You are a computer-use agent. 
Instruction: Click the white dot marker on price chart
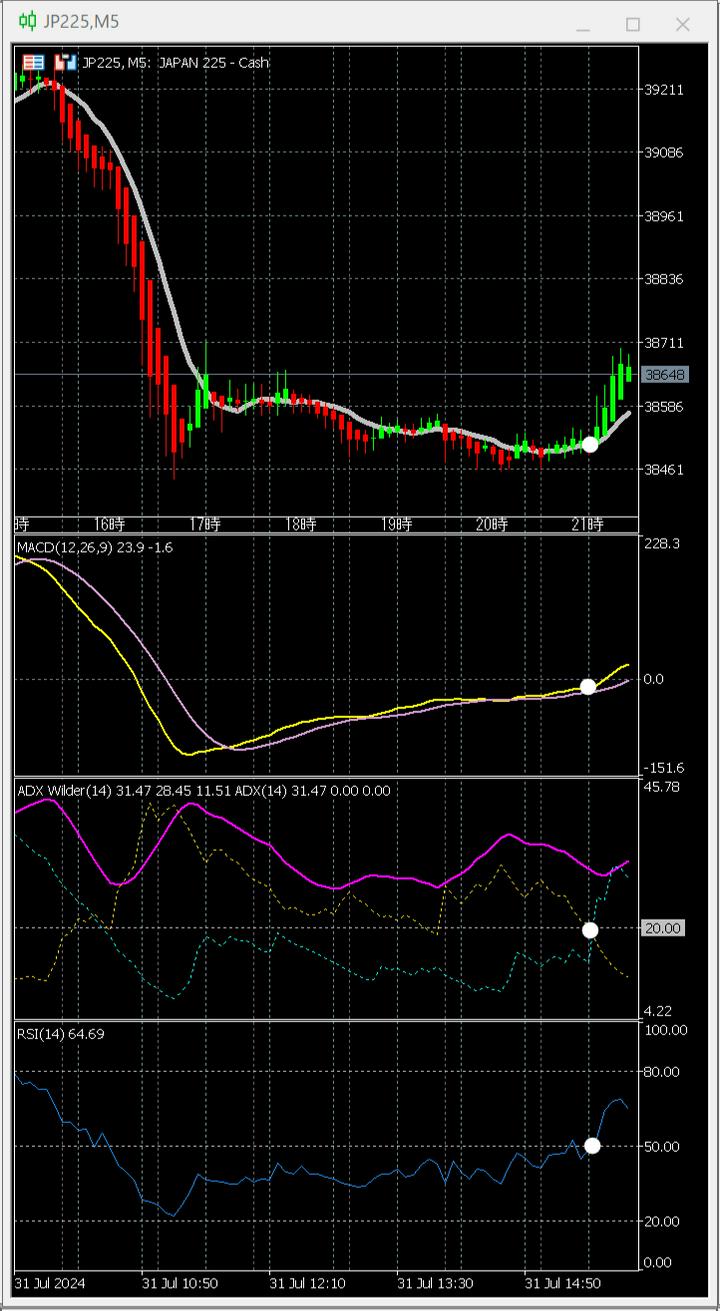tap(590, 444)
